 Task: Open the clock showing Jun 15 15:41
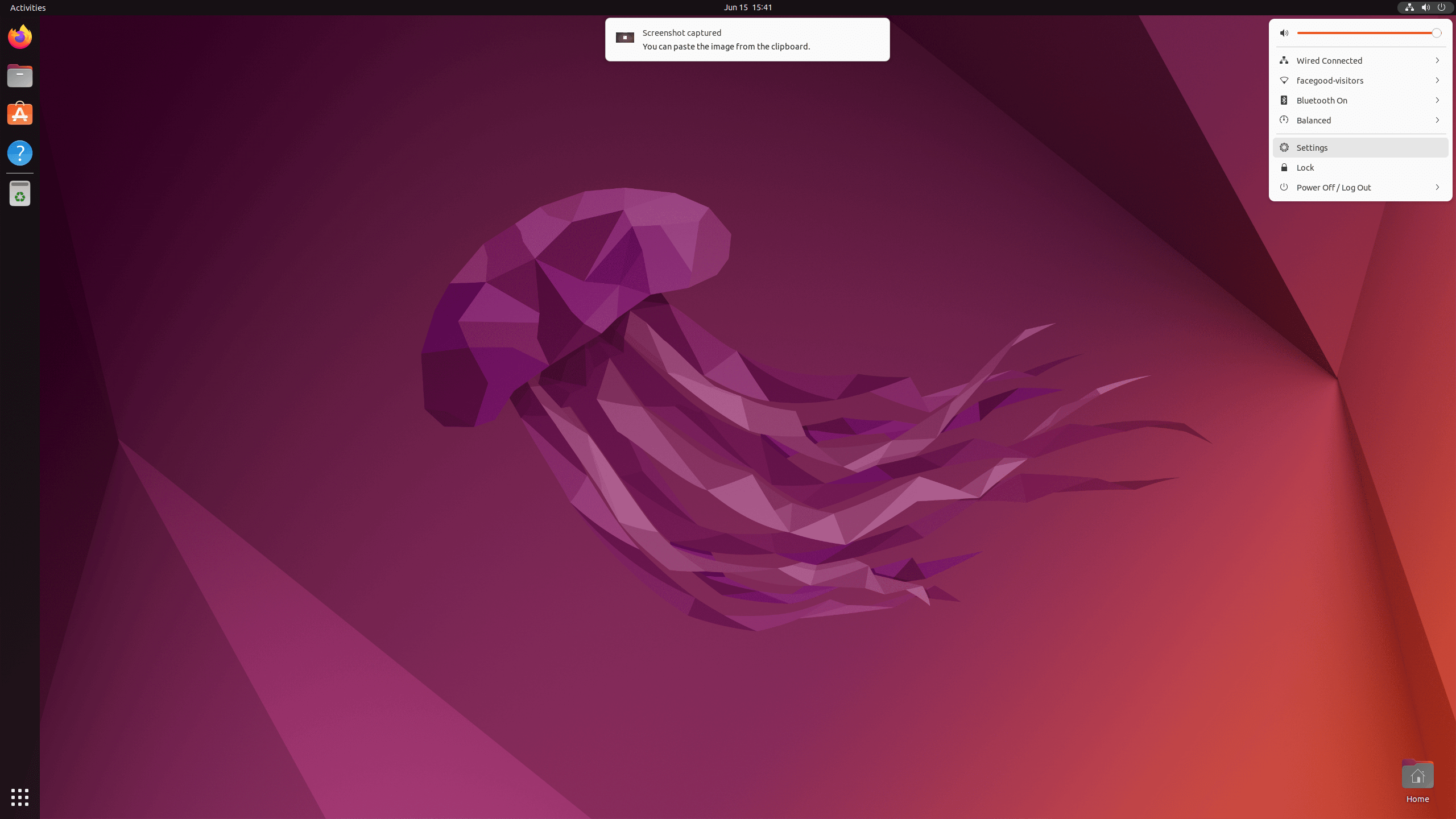[748, 7]
